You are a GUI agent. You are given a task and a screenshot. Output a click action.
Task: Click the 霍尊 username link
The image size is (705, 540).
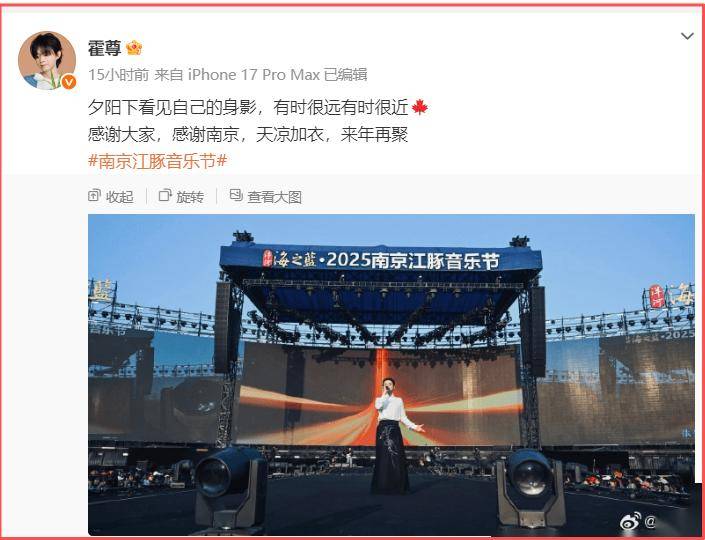[x=104, y=48]
